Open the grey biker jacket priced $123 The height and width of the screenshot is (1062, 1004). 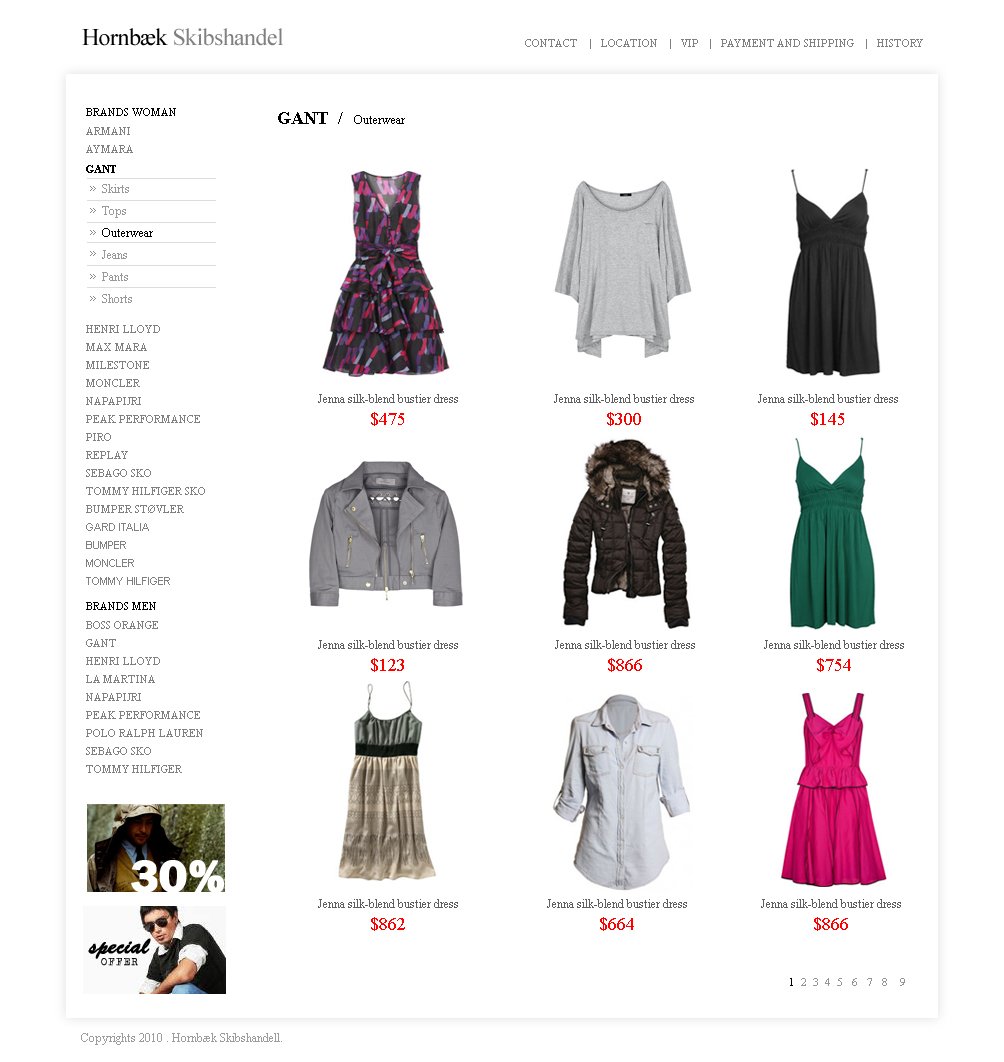(386, 533)
